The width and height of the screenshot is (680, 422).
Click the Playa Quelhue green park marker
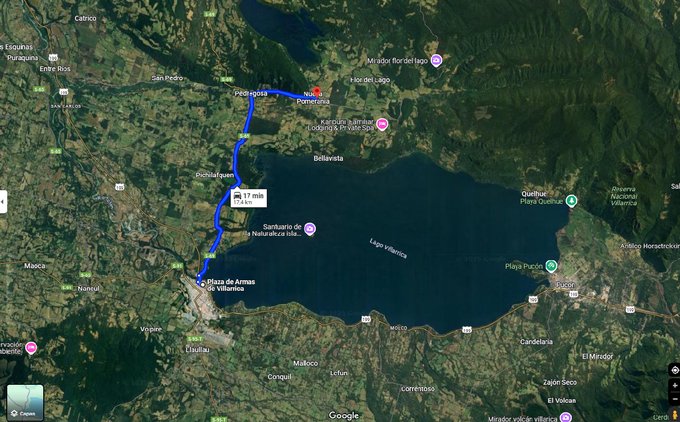pos(572,200)
